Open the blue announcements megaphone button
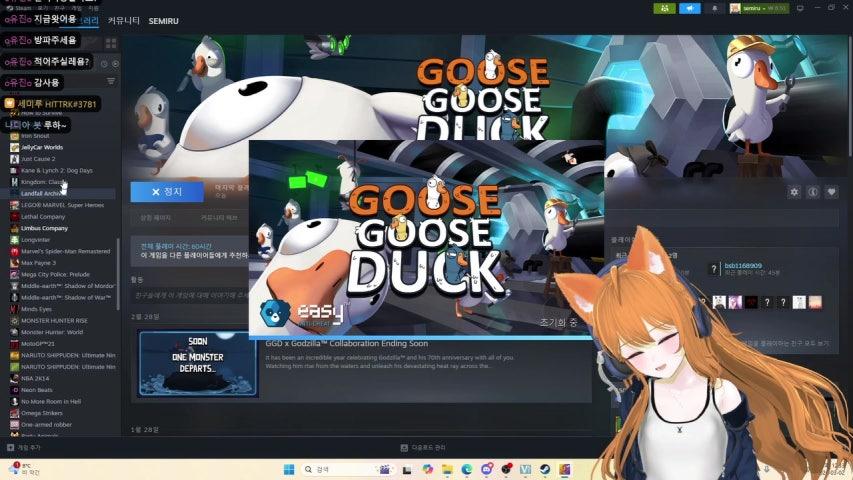The image size is (853, 480). pyautogui.click(x=689, y=8)
